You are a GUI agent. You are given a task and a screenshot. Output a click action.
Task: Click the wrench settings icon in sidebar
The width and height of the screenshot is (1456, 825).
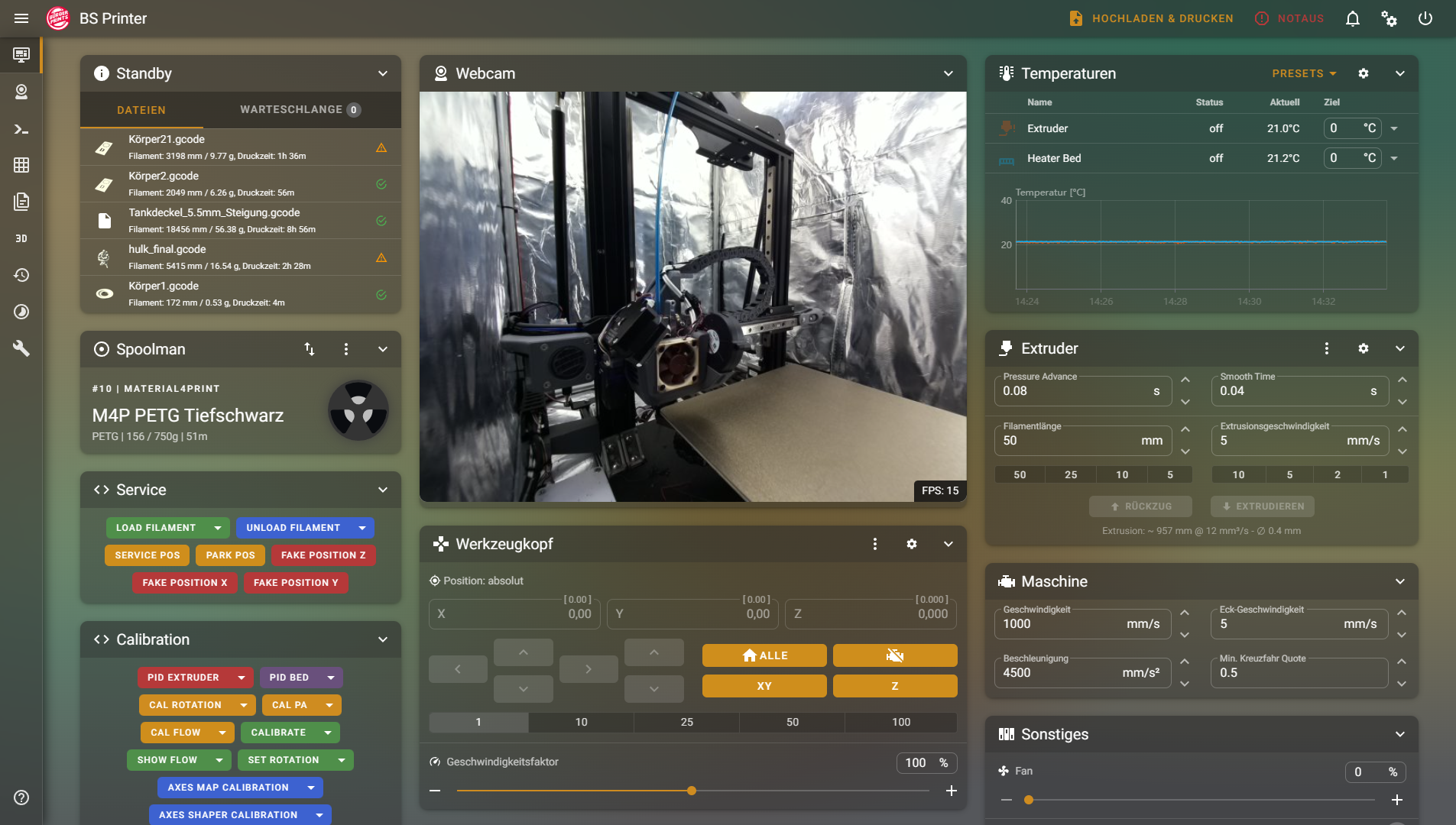(x=21, y=348)
